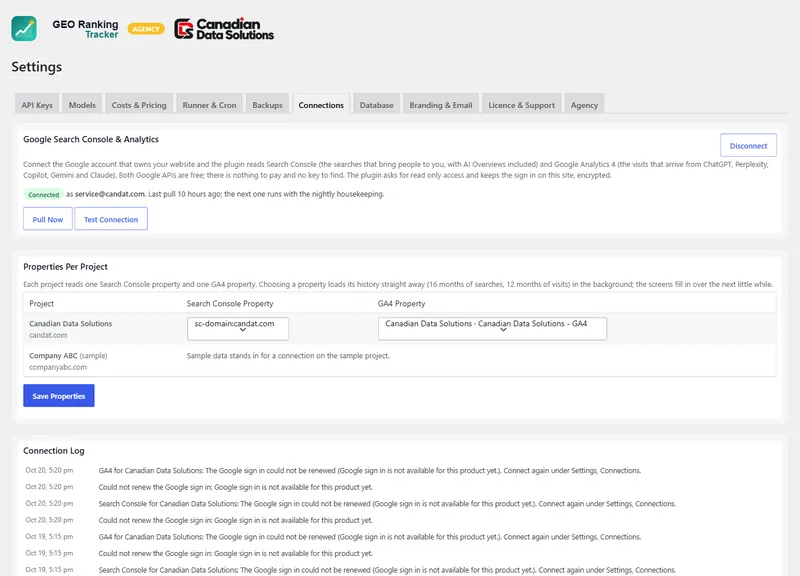Screen dimensions: 800x576
Task: Expand the GA4 Property dropdown
Action: 492,329
